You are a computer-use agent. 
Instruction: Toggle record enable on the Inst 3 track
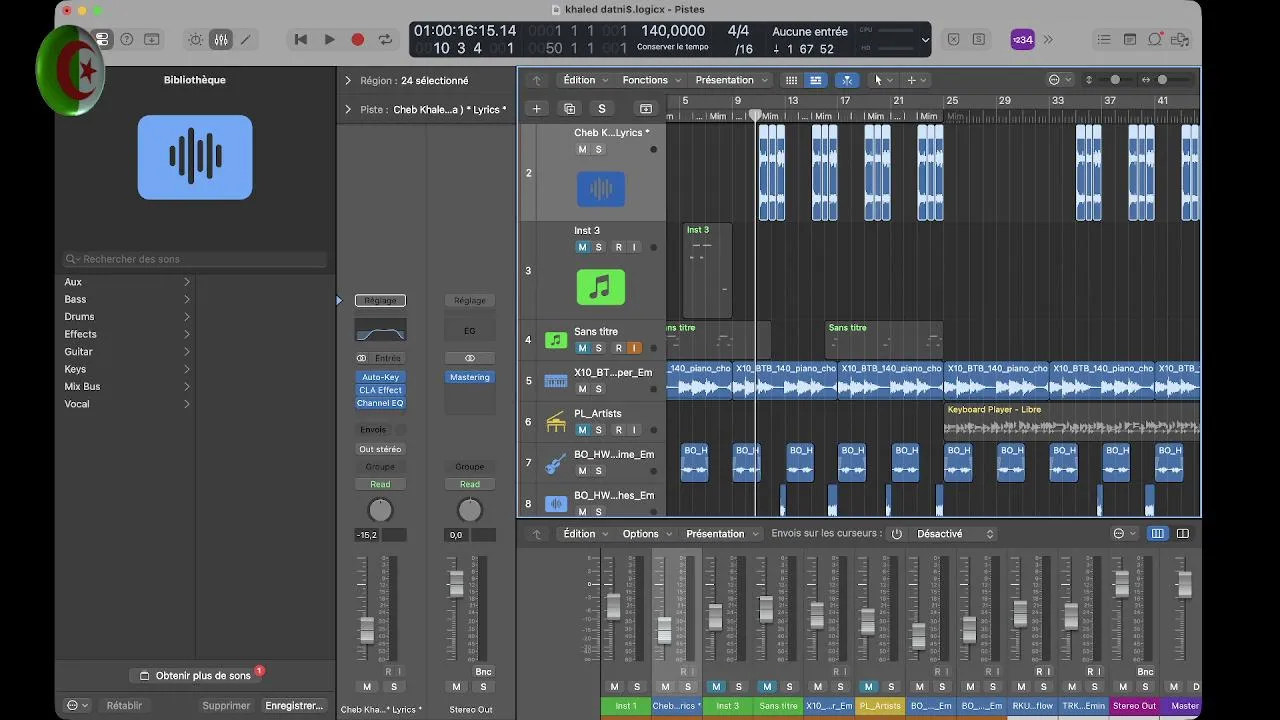618,247
